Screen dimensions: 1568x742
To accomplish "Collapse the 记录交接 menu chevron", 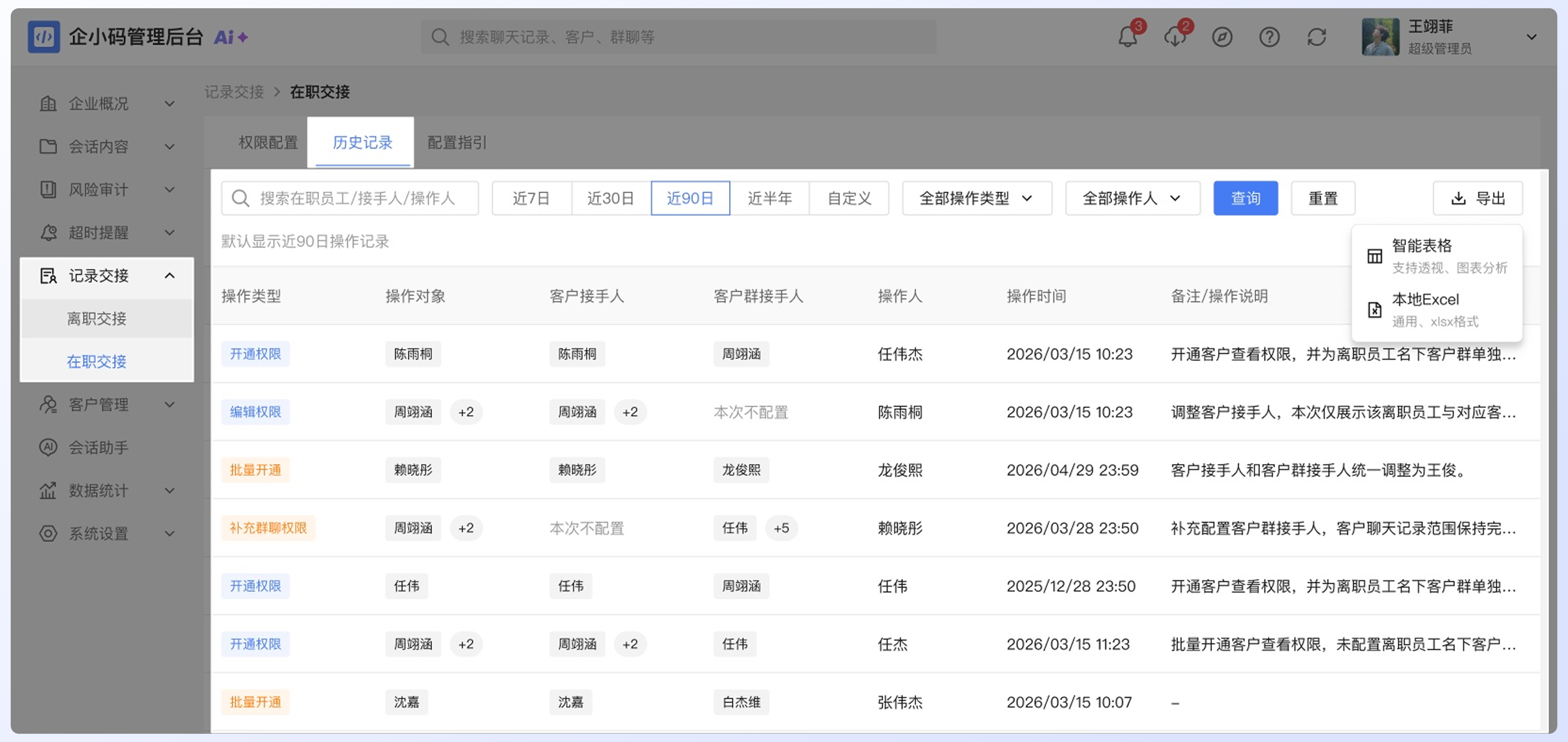I will click(x=170, y=276).
